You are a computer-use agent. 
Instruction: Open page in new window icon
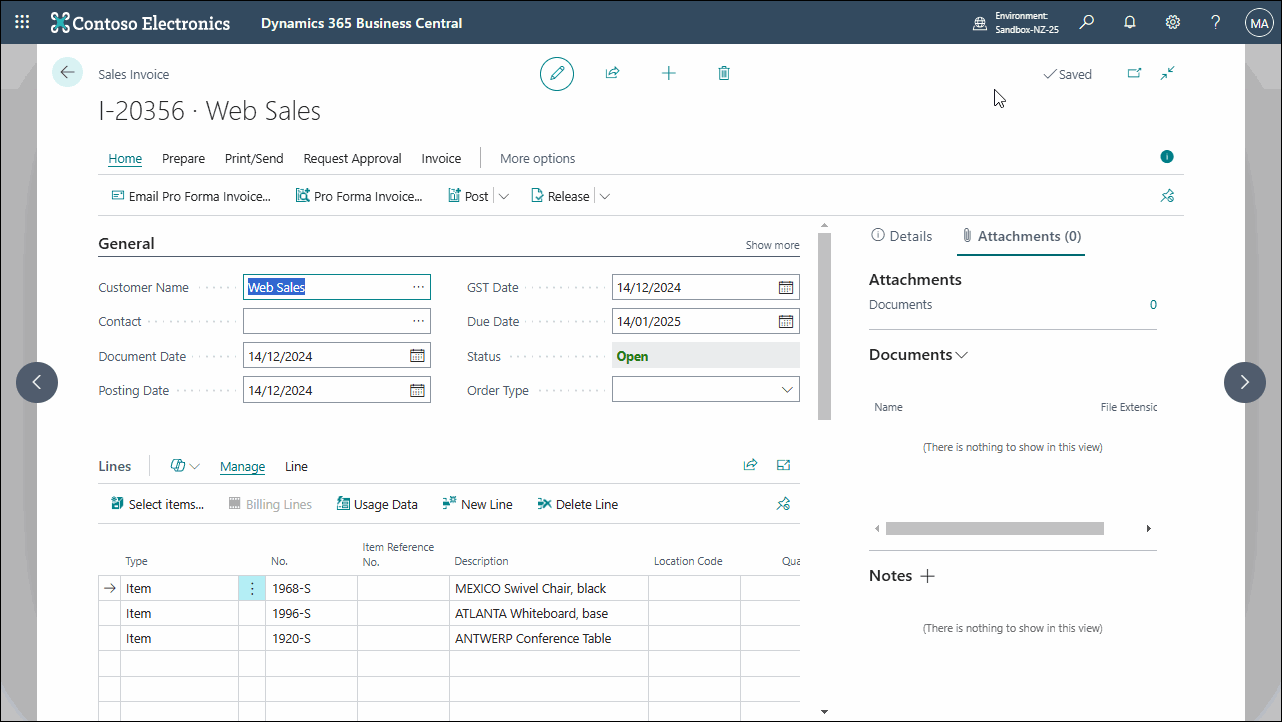(1134, 73)
